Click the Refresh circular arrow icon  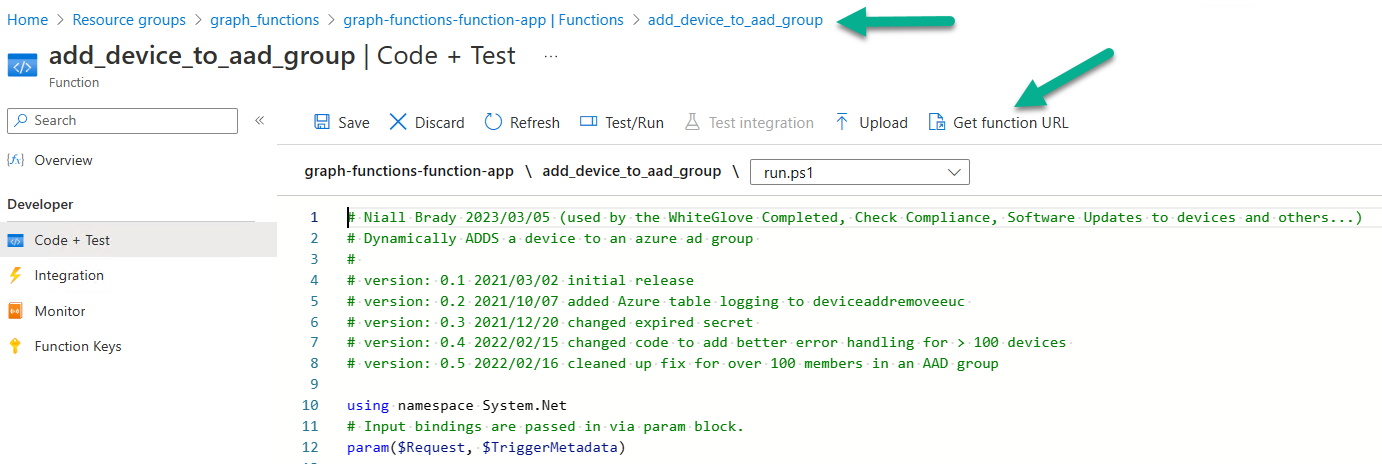point(493,122)
